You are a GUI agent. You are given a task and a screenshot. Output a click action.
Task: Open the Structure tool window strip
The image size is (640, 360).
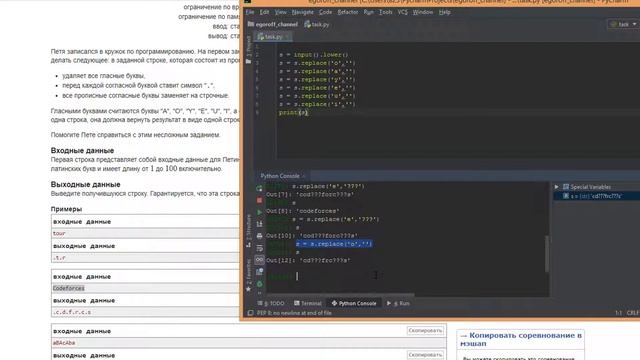[248, 231]
